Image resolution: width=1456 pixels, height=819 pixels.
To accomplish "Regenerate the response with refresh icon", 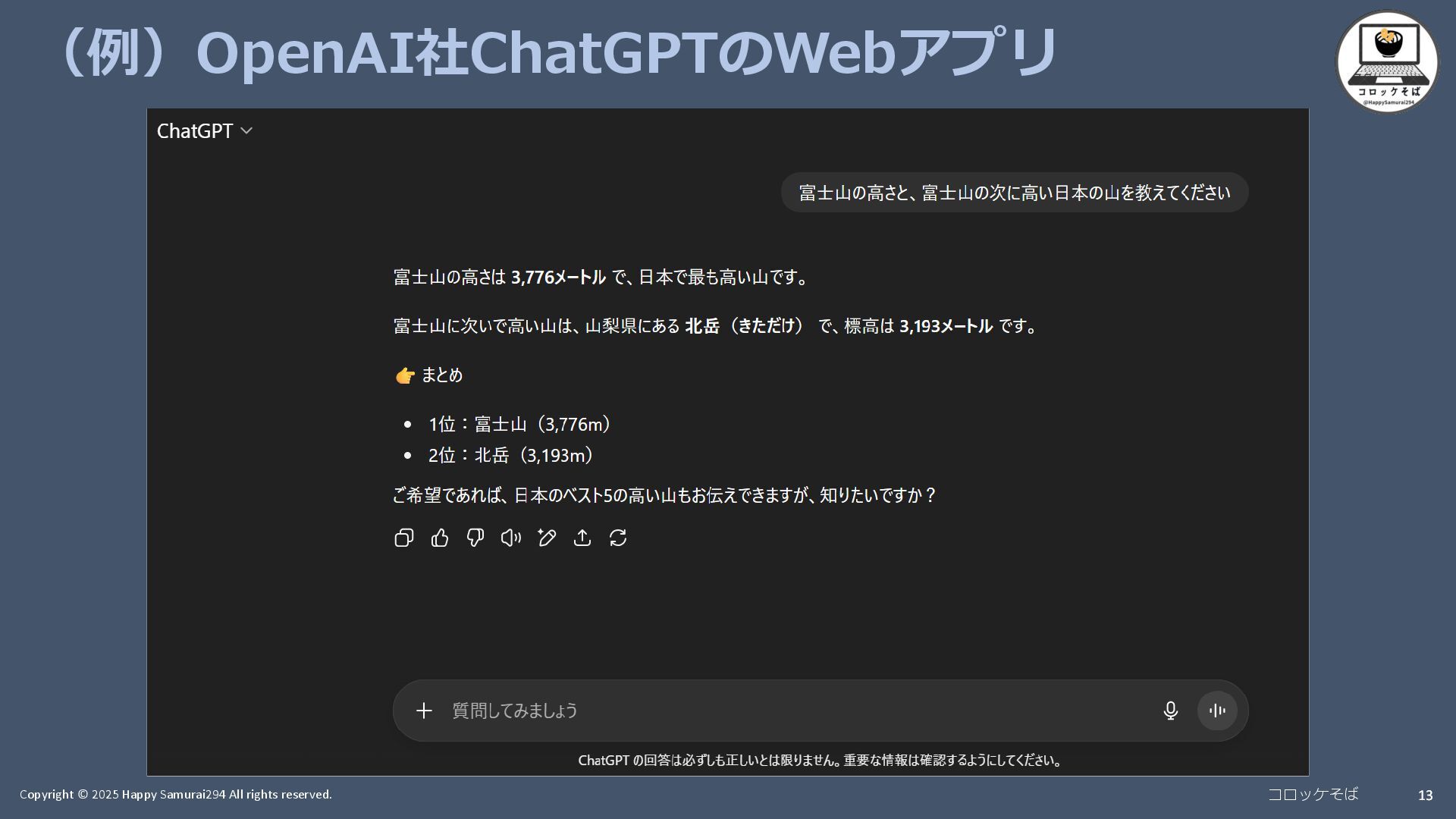I will pyautogui.click(x=618, y=538).
